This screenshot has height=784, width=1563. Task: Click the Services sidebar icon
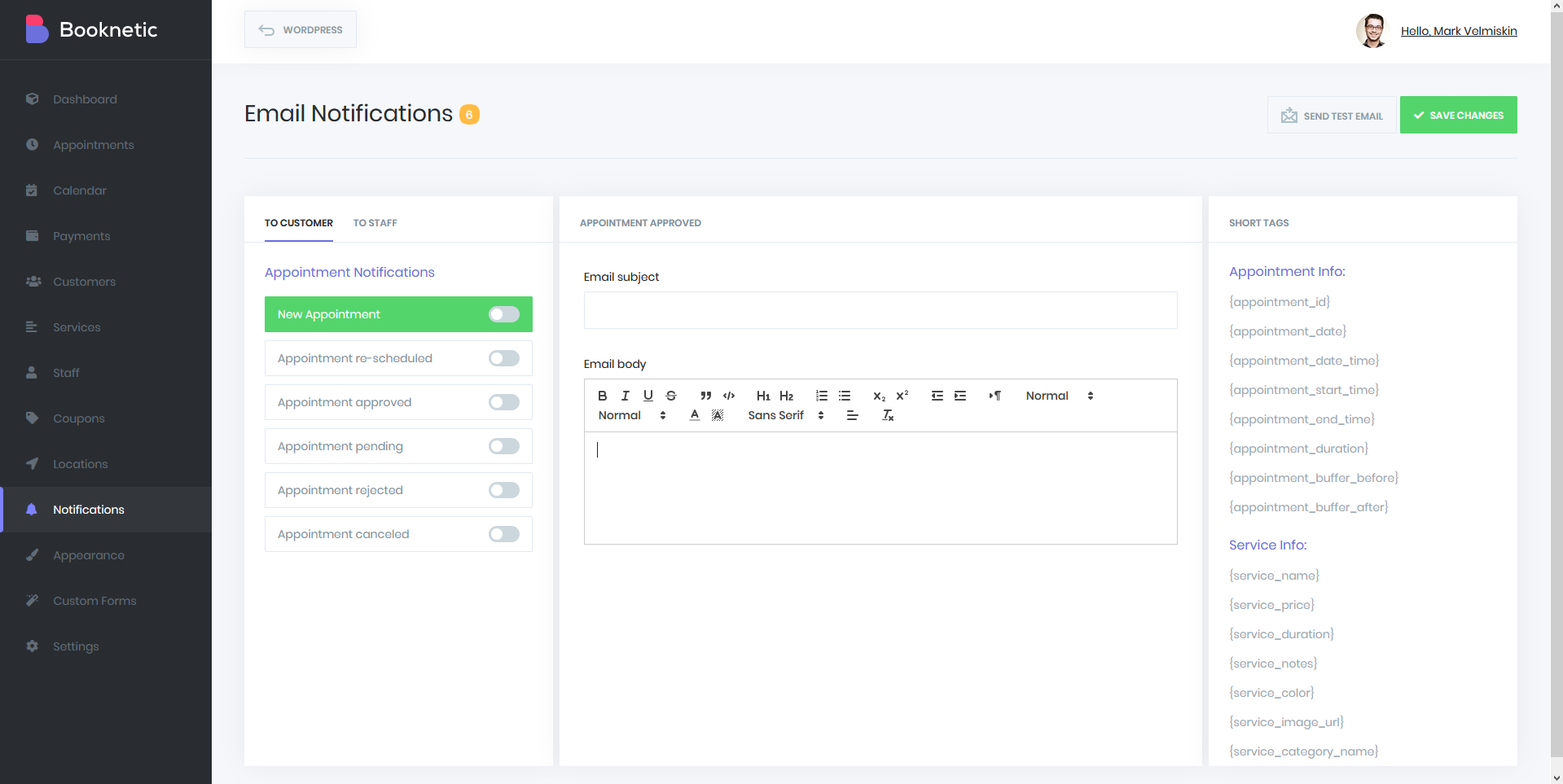(32, 327)
